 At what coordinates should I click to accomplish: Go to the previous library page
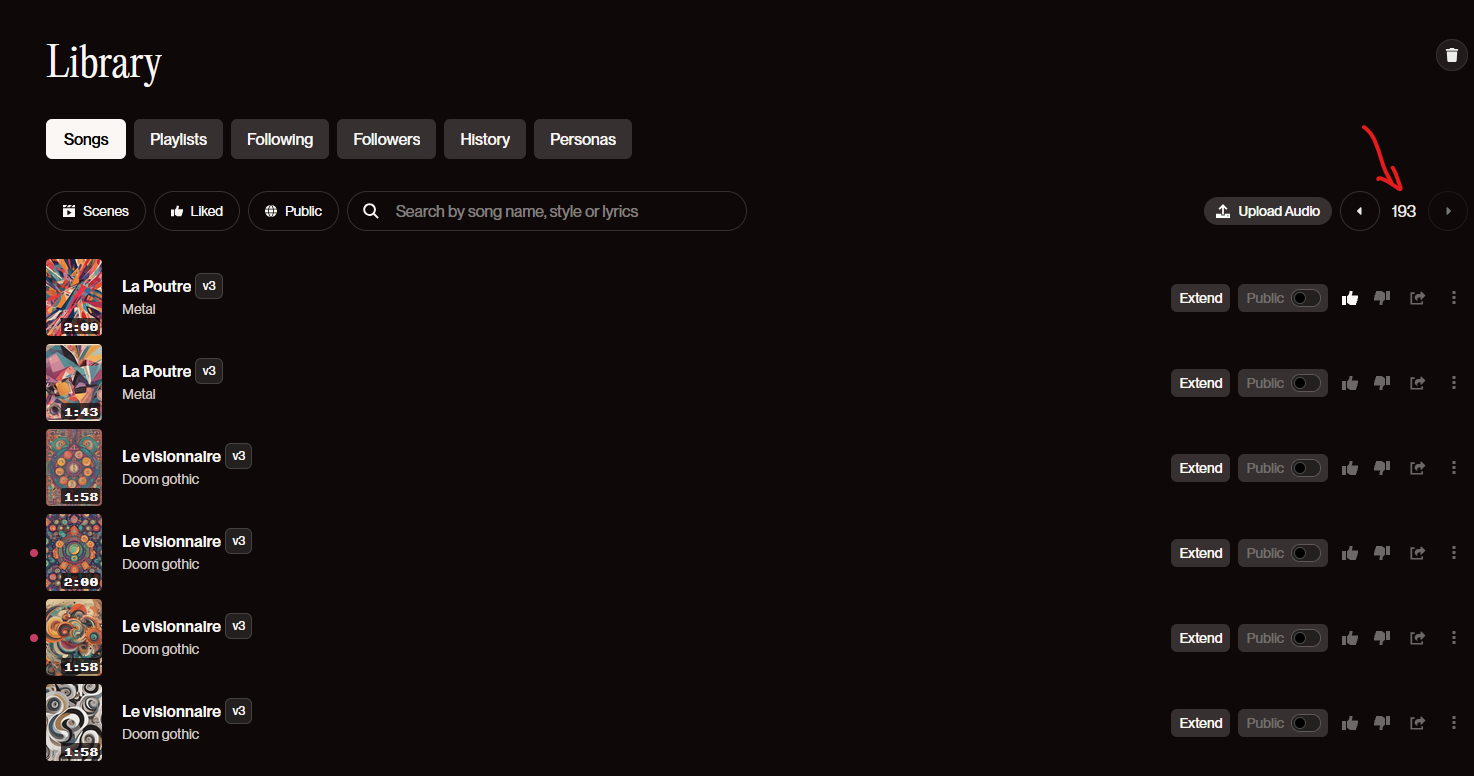[x=1359, y=211]
